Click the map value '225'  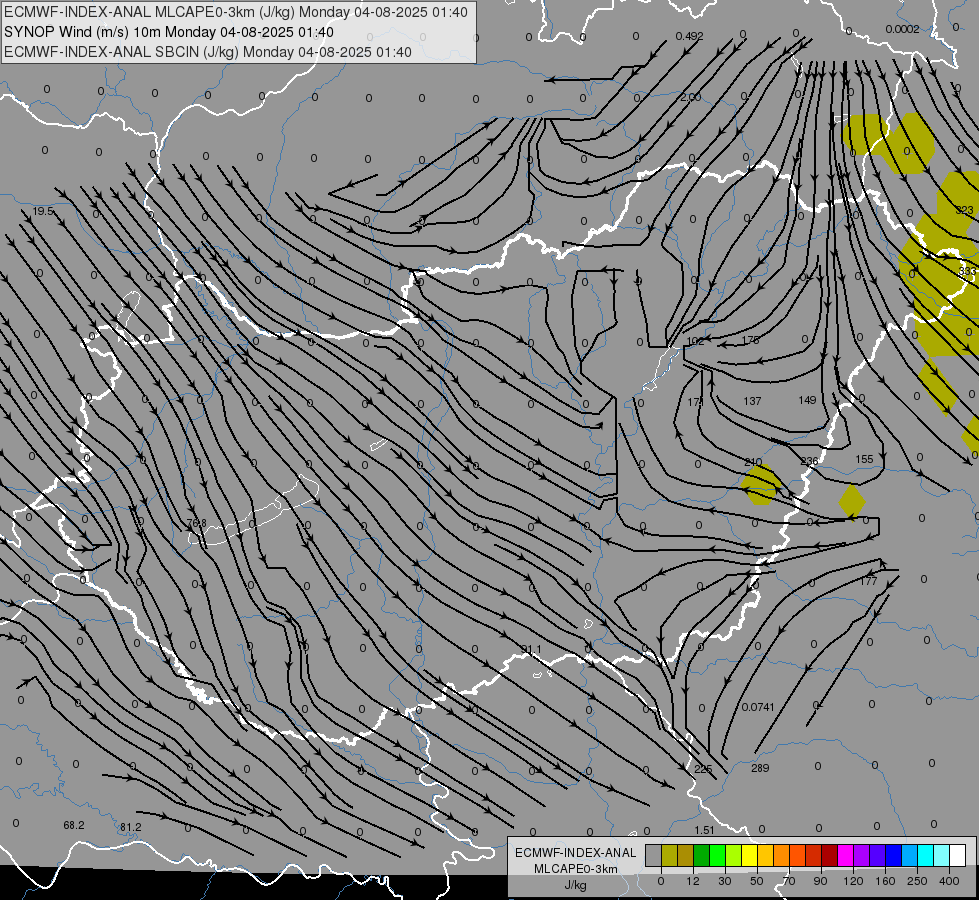pos(703,769)
